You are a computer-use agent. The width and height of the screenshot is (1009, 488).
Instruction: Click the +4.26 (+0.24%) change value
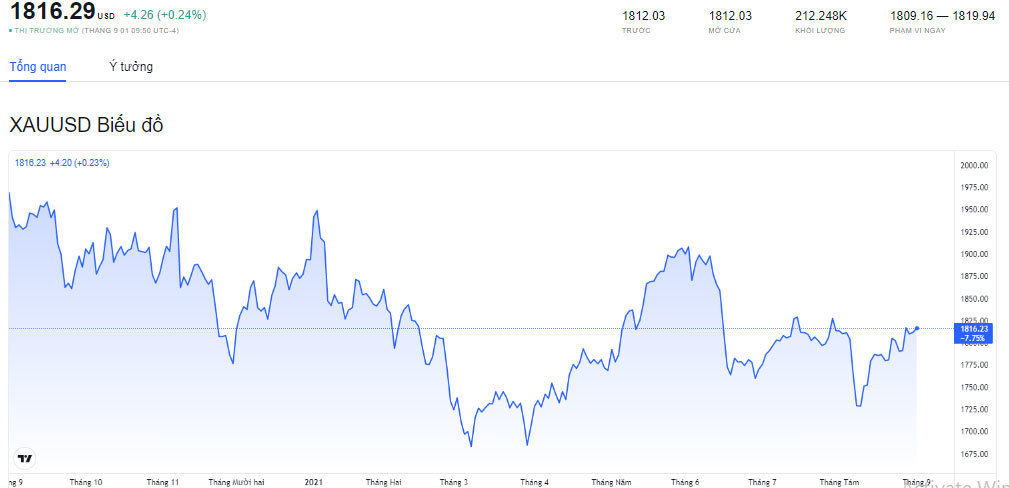[165, 15]
